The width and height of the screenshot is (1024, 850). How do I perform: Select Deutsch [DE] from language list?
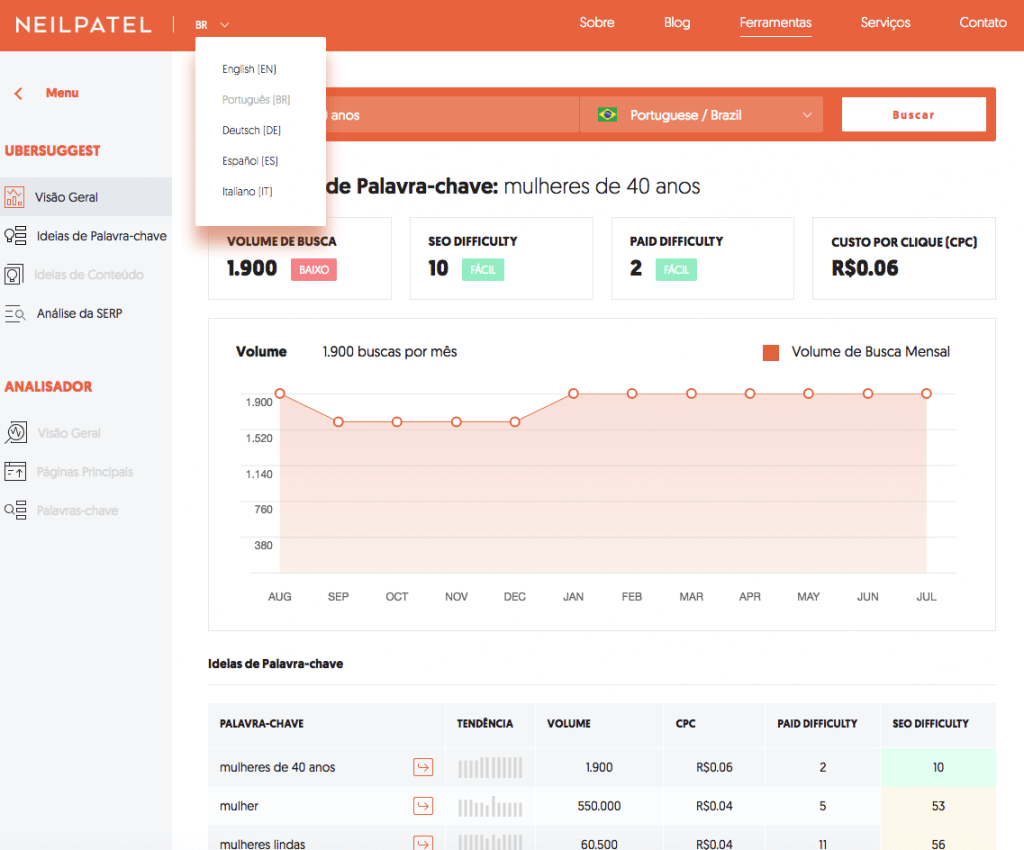tap(251, 131)
